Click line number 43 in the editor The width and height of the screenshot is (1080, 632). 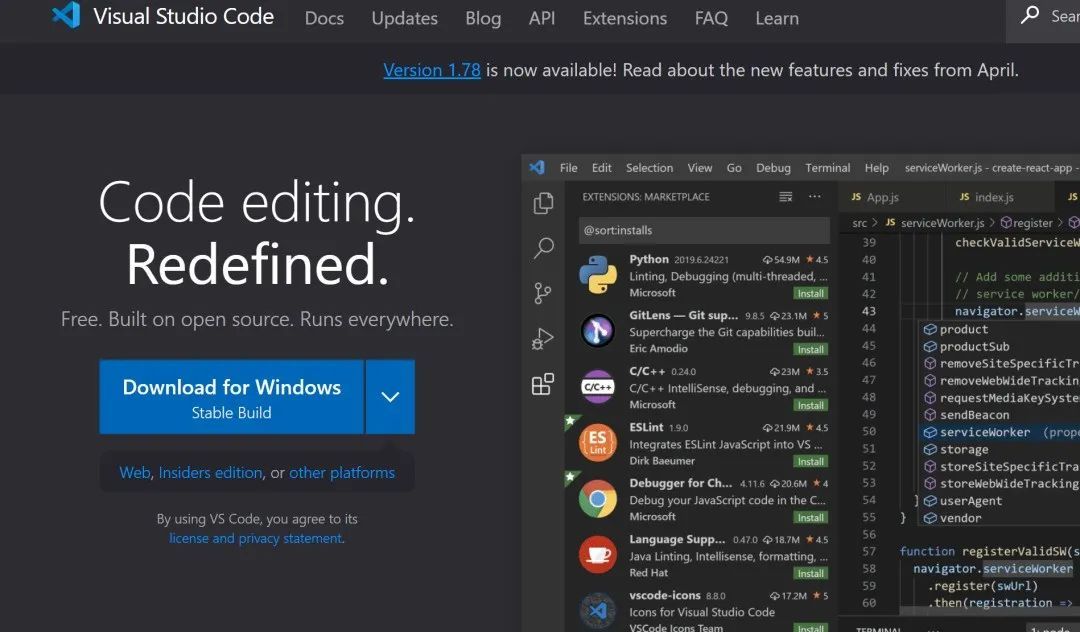tap(869, 311)
